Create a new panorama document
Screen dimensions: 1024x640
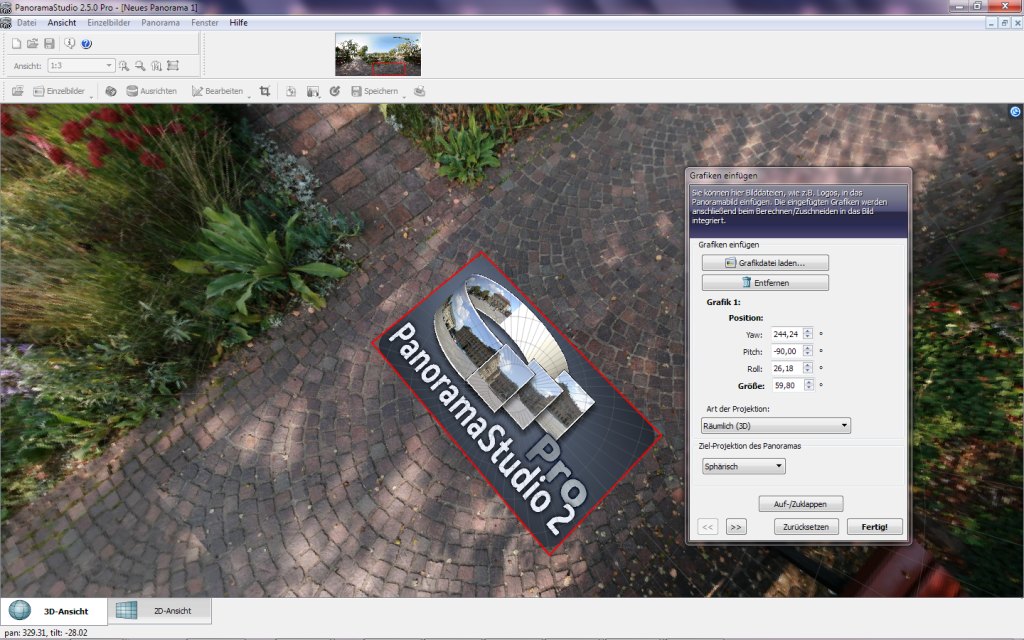pos(16,44)
